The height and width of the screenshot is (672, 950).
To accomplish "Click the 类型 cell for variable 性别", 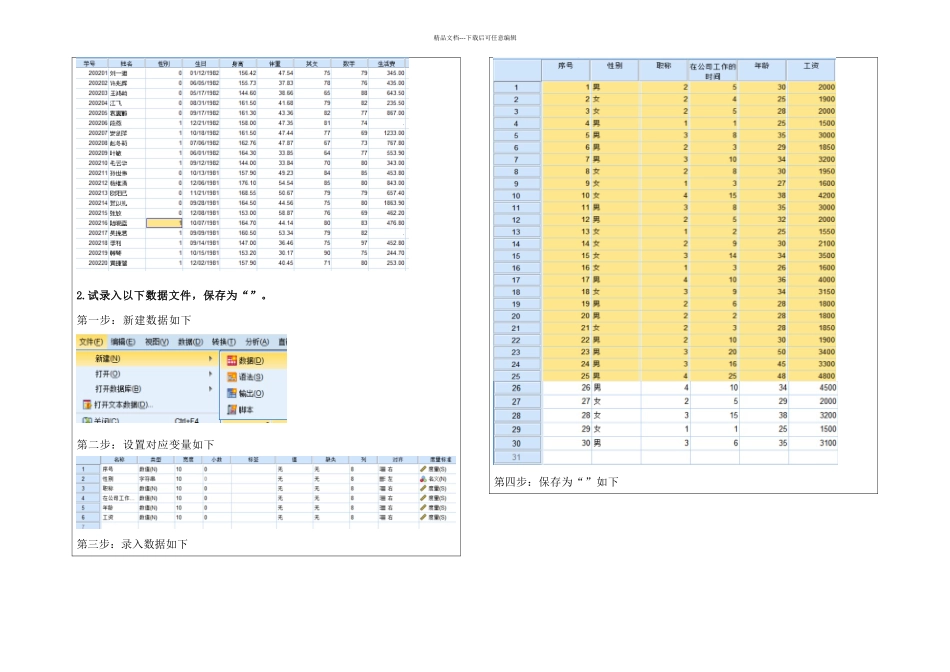I will 146,480.
